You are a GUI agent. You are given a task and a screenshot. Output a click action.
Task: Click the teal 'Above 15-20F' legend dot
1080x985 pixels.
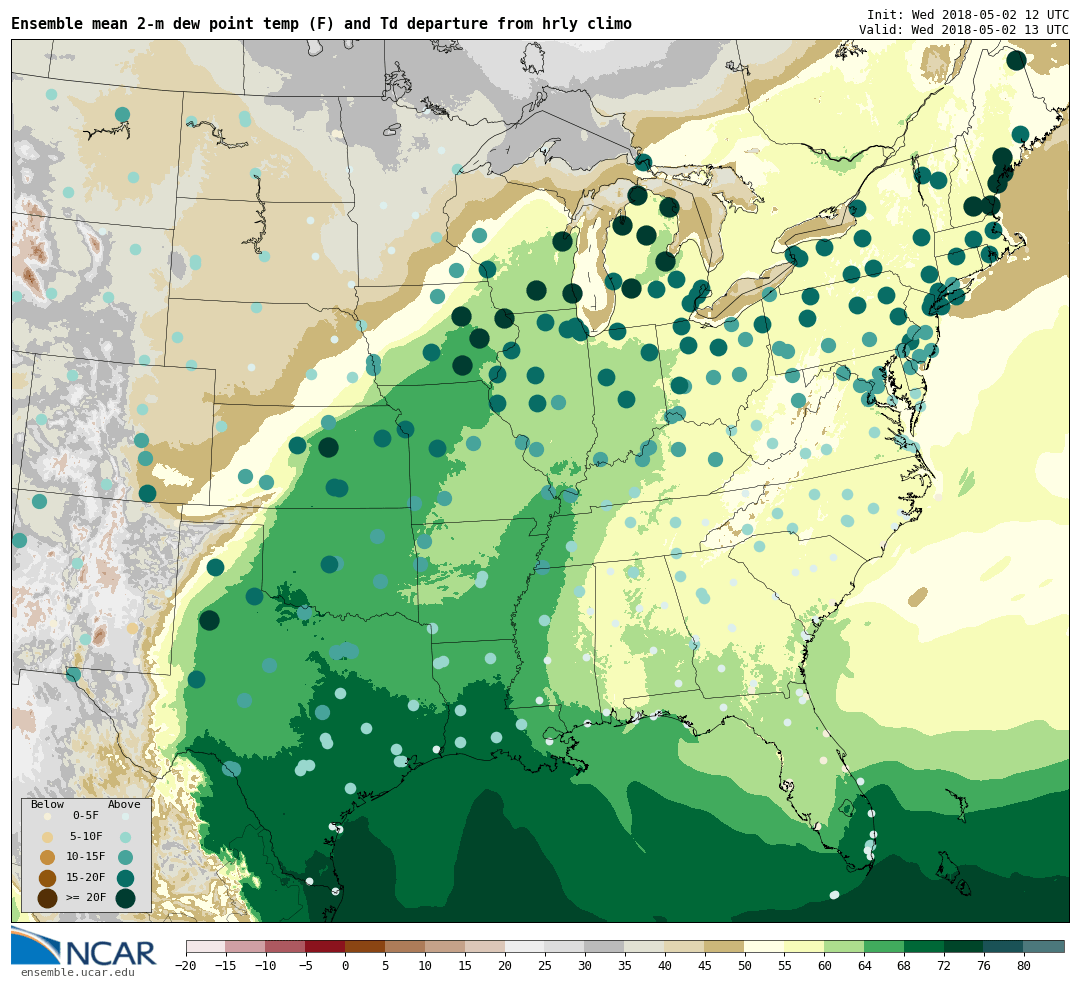(125, 878)
